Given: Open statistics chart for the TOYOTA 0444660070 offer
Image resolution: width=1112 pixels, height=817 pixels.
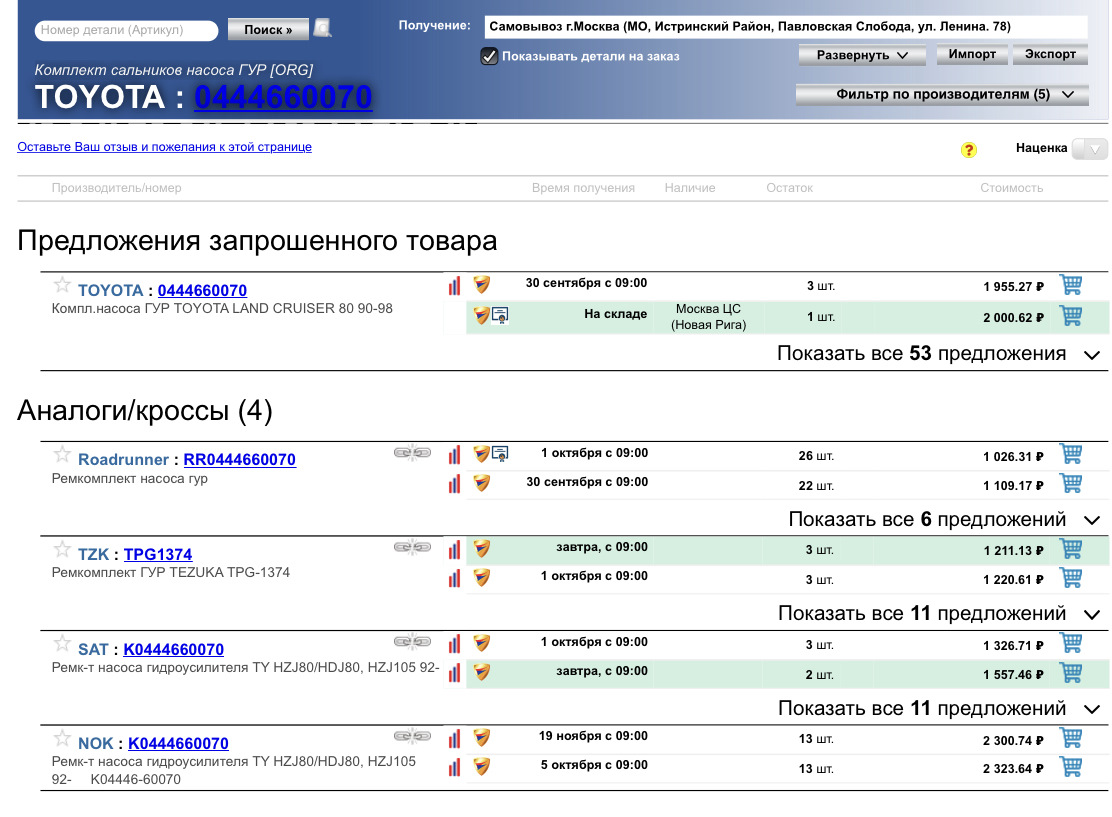Looking at the screenshot, I should [x=455, y=285].
